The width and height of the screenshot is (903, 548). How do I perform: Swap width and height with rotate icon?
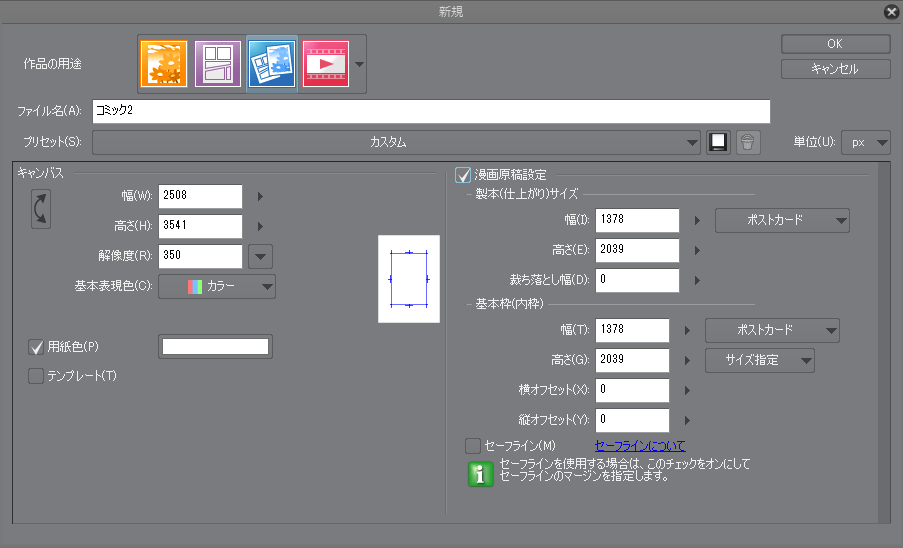tap(41, 209)
